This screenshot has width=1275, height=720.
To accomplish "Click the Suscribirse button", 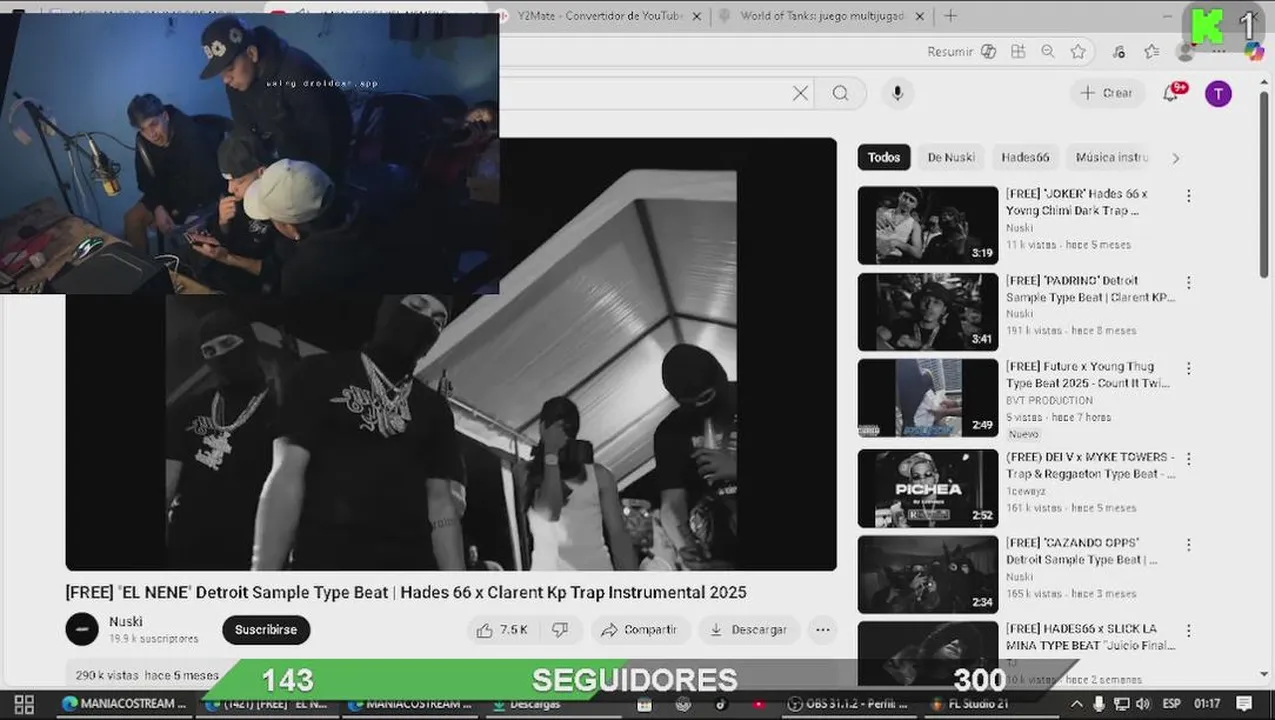I will point(266,630).
